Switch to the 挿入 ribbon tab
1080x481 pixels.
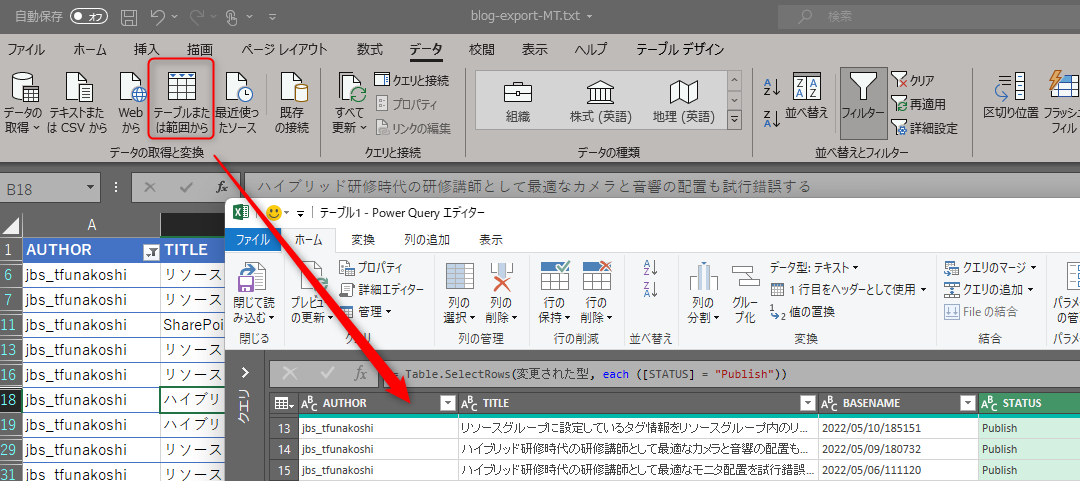coord(147,49)
